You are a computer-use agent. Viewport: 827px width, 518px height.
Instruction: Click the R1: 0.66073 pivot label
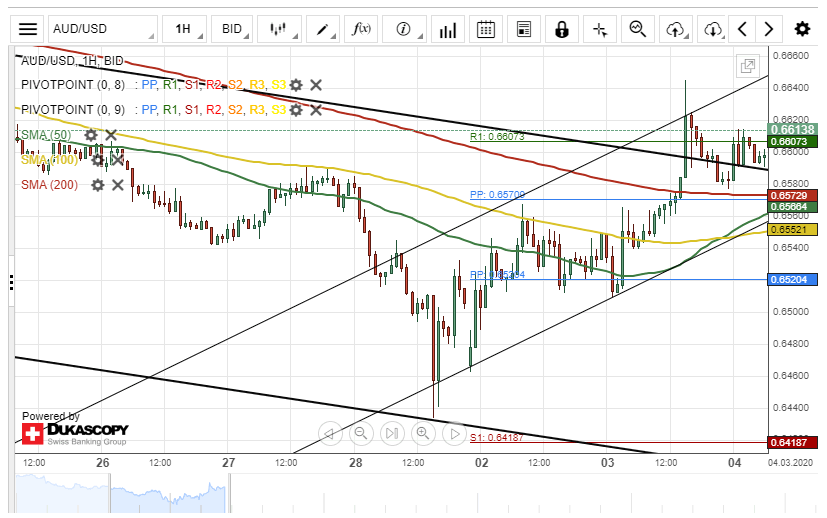[x=497, y=137]
